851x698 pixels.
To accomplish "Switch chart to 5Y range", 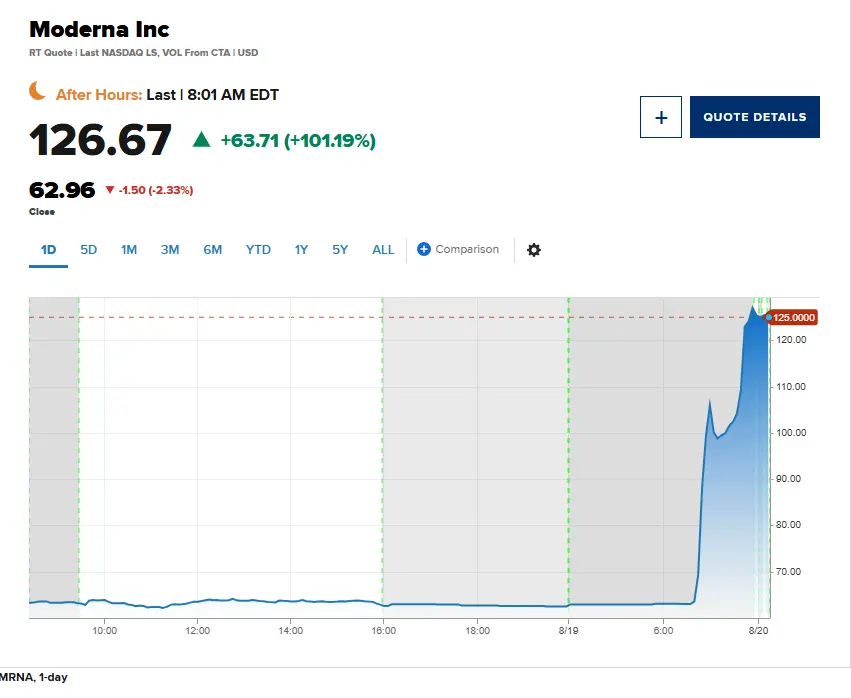I will tap(340, 250).
